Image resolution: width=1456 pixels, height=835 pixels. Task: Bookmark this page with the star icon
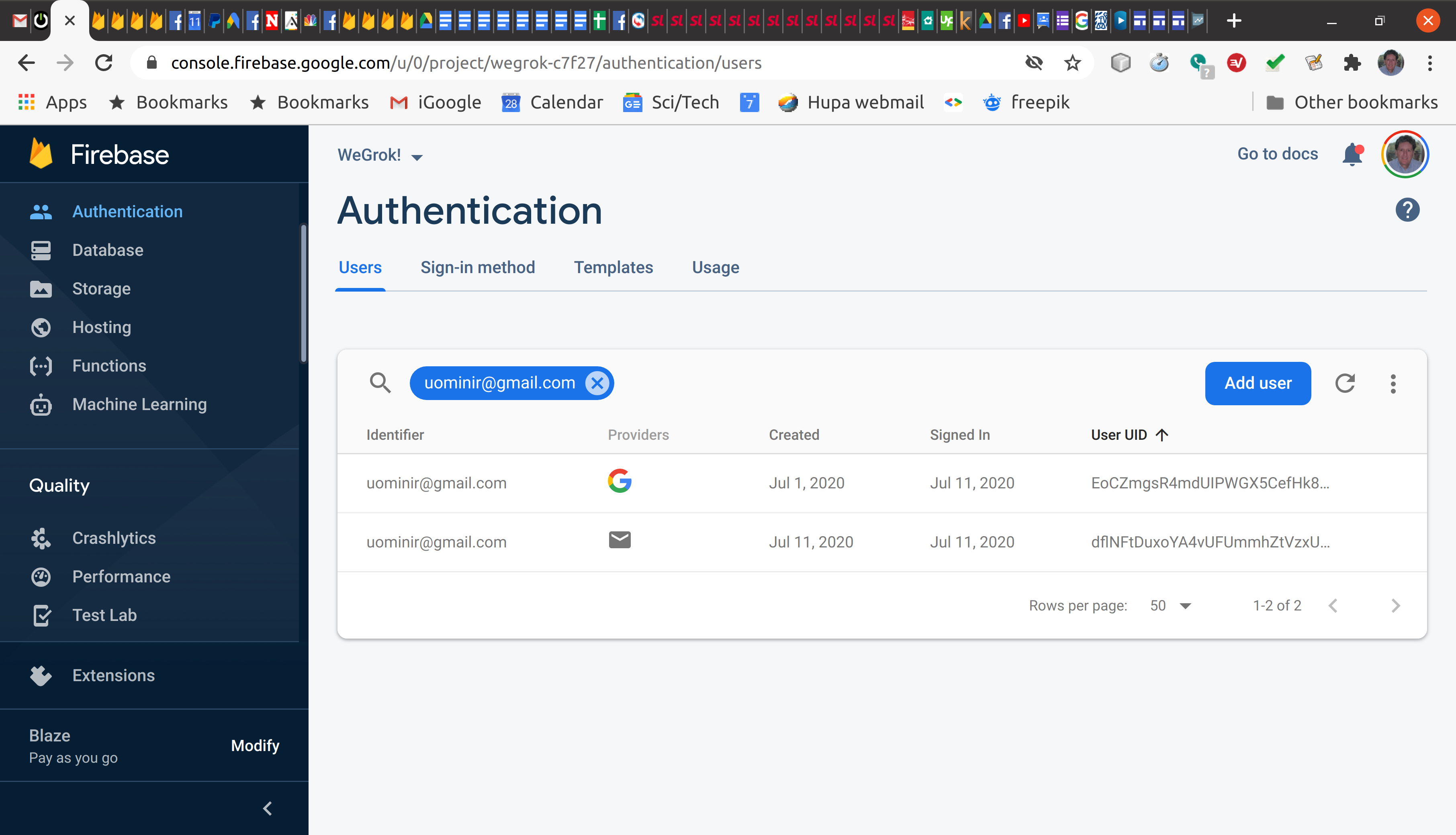click(1072, 63)
